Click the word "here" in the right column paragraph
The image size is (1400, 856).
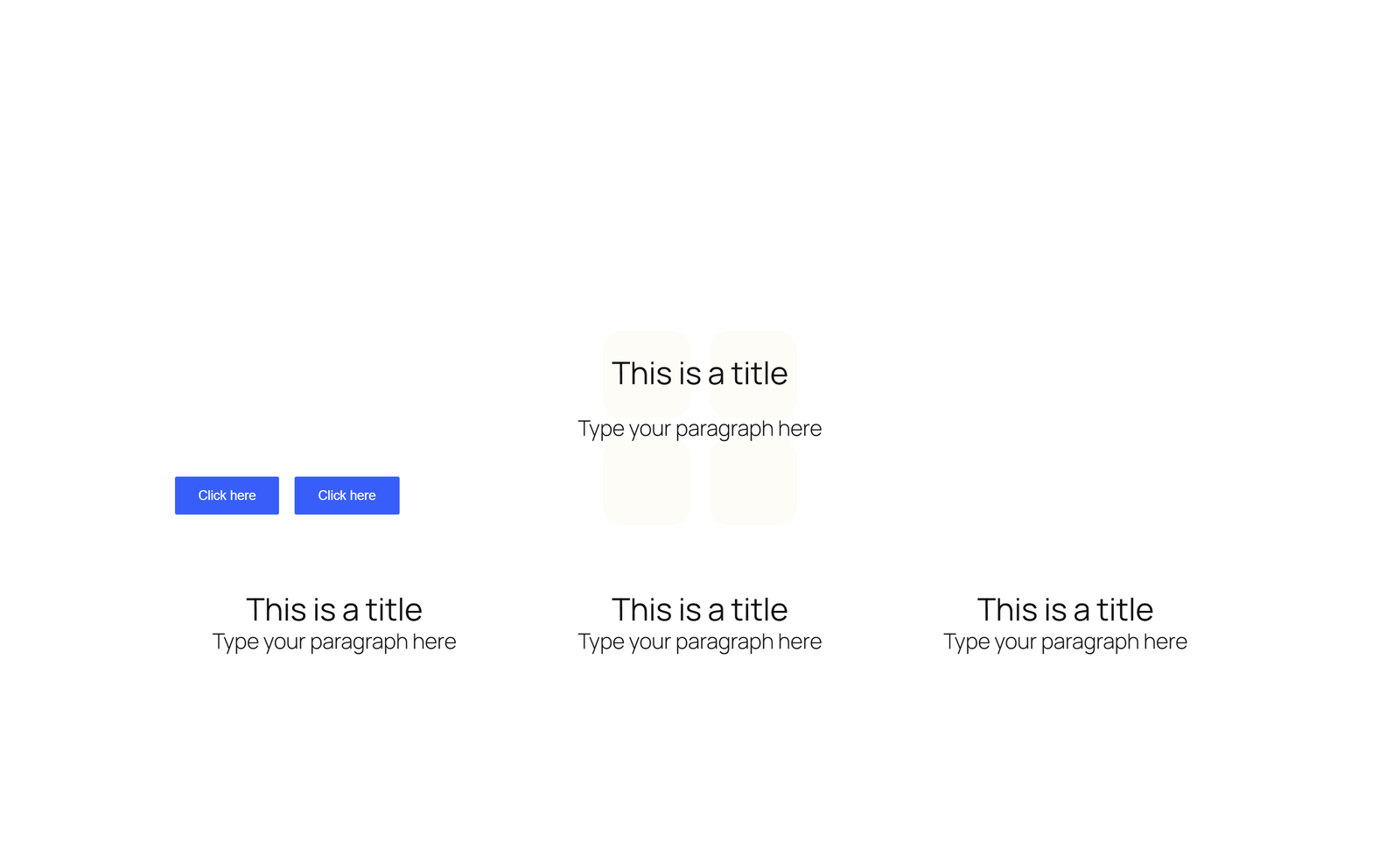pos(1165,642)
